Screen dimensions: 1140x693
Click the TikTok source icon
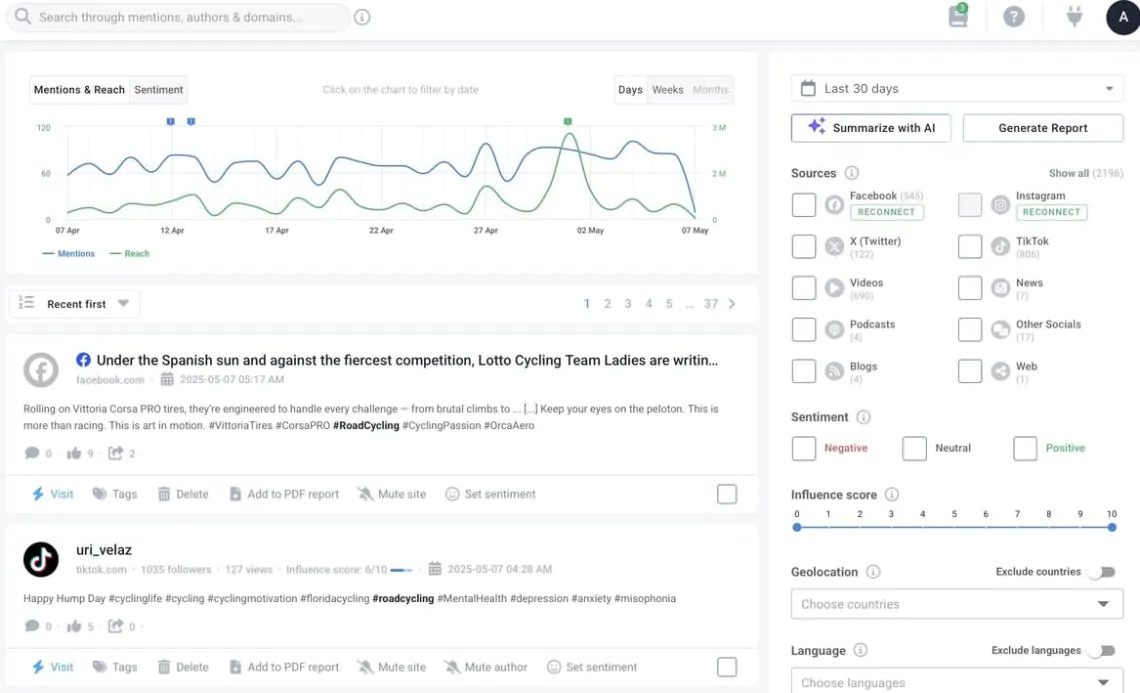pyautogui.click(x=1000, y=247)
